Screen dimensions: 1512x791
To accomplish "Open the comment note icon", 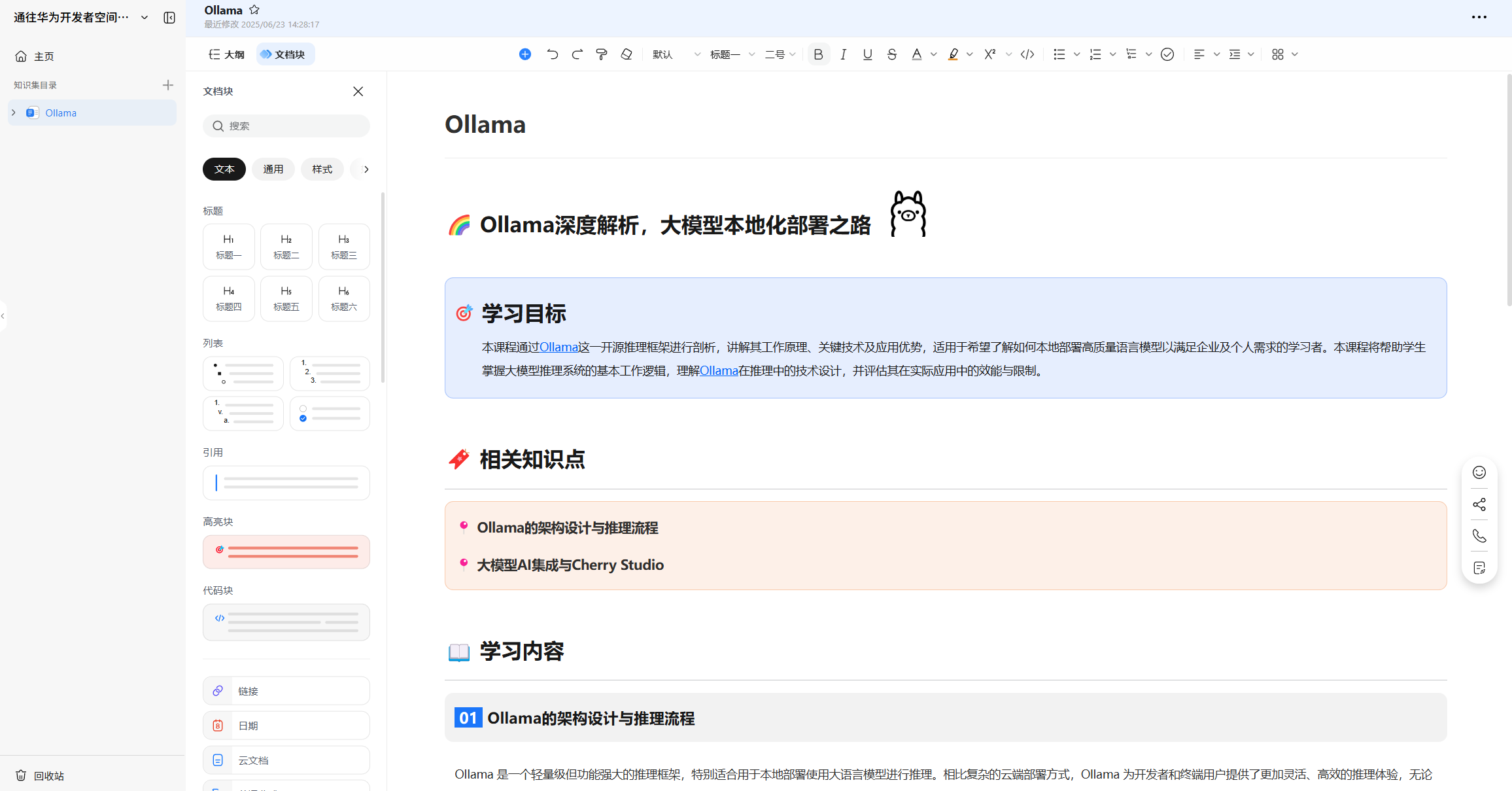I will point(1479,568).
